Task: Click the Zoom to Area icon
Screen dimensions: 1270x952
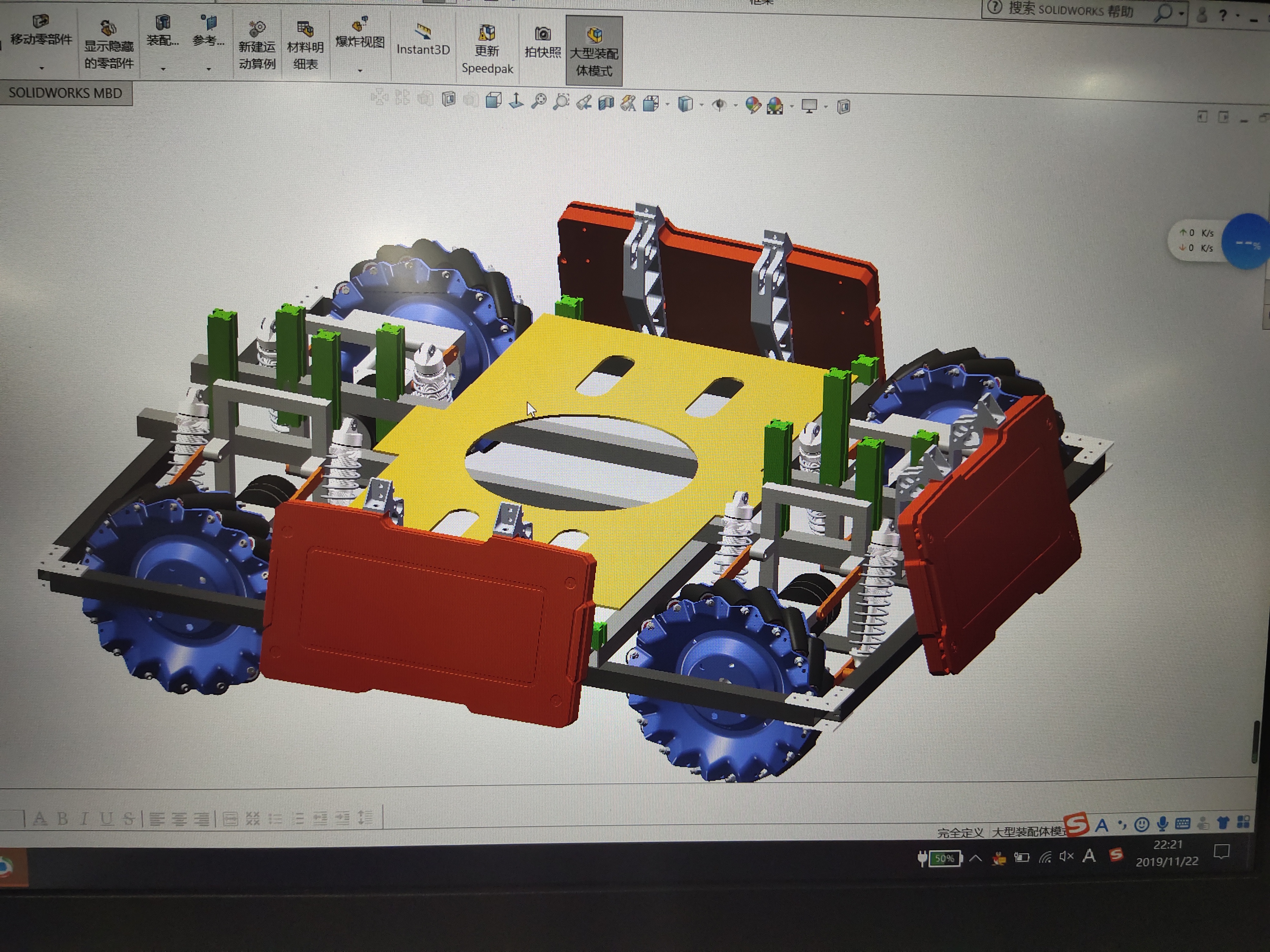Action: point(561,102)
